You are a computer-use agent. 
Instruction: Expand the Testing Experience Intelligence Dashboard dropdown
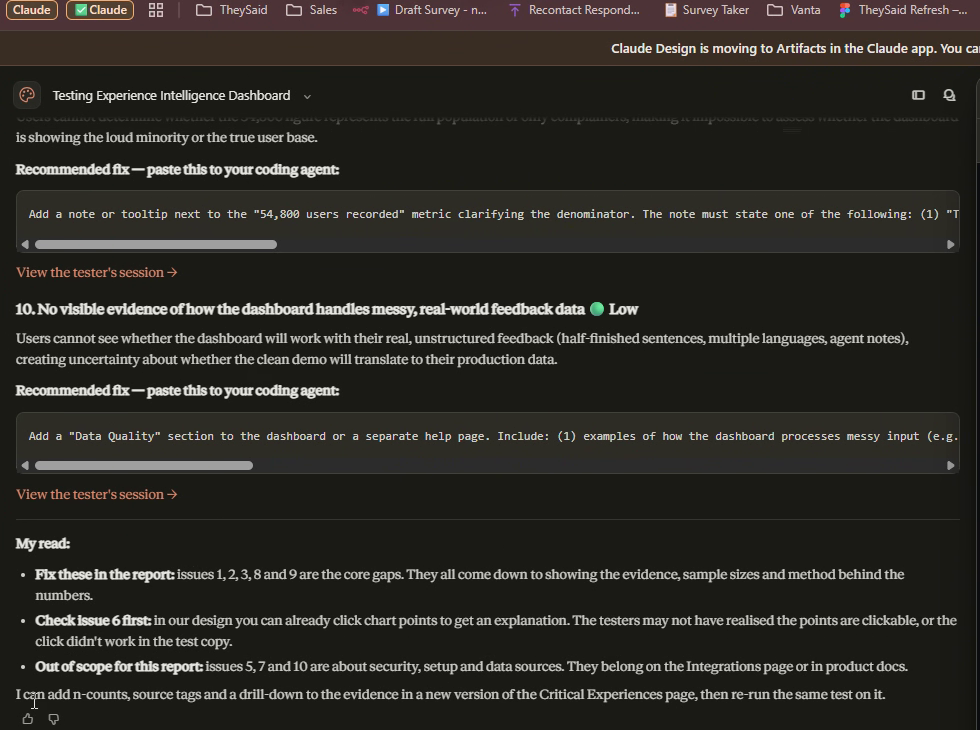(307, 96)
